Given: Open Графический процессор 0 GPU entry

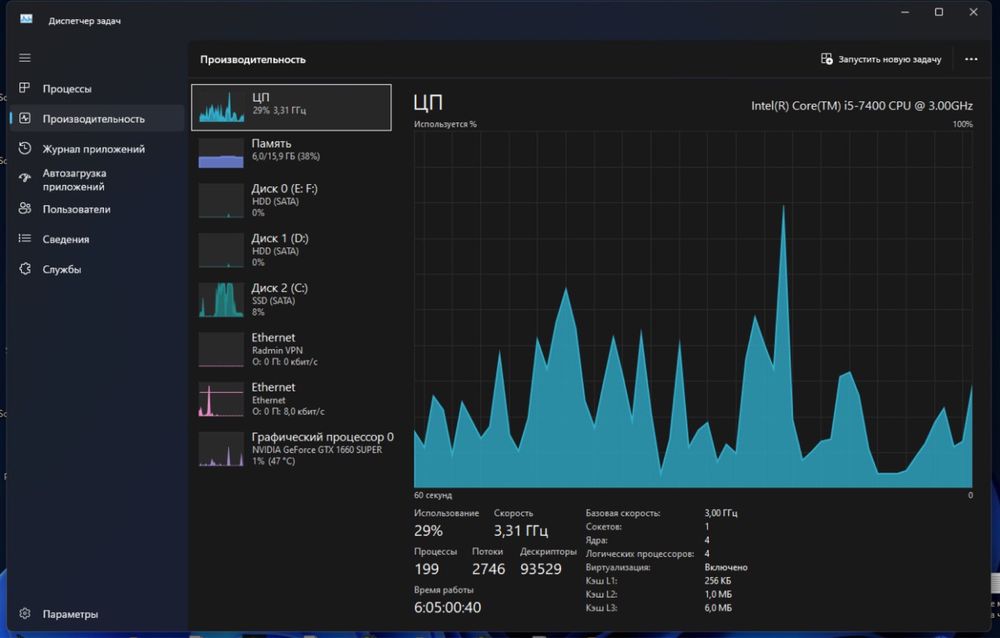Looking at the screenshot, I should [293, 449].
